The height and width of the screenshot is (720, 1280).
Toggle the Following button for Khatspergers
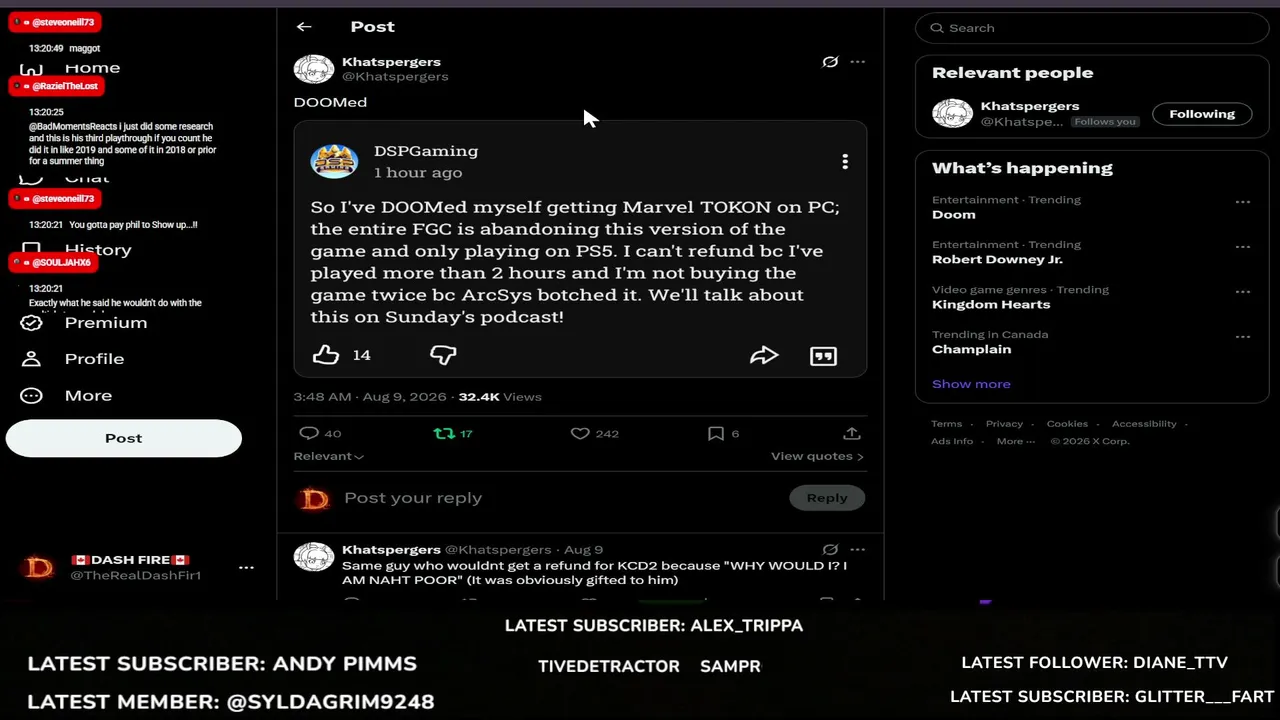pos(1202,114)
